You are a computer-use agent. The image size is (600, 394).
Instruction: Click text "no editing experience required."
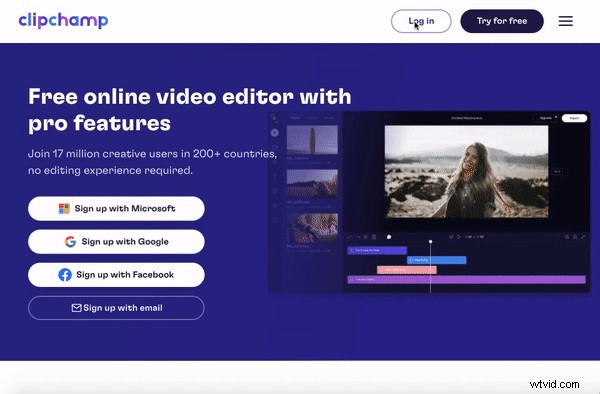pos(110,170)
